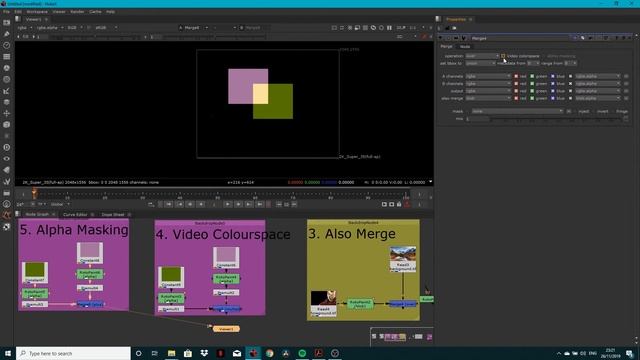This screenshot has width=640, height=360.
Task: Click the Windows Start button
Action: pos(8,353)
